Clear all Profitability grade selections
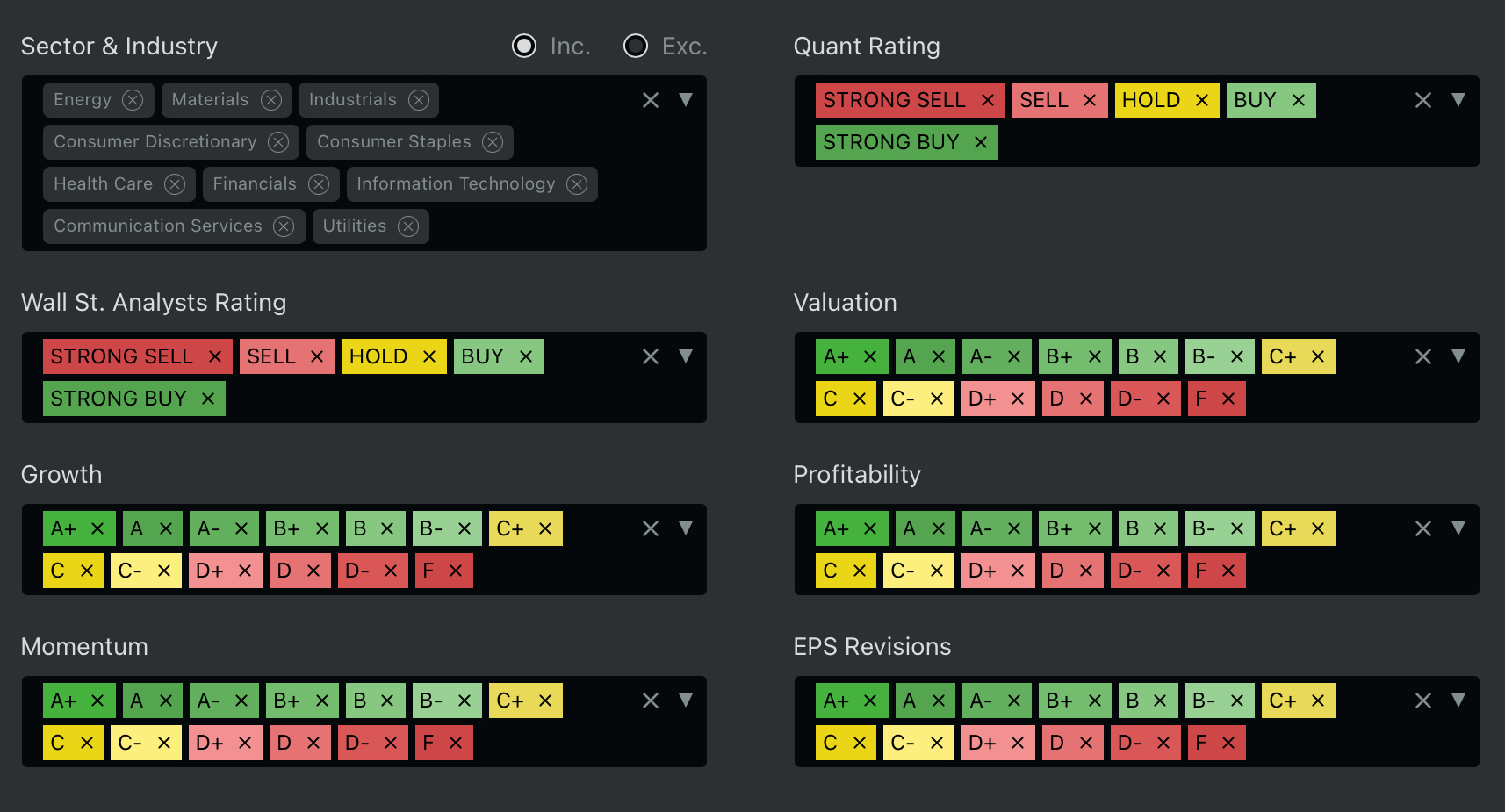Screen dimensions: 1505x812 click(1423, 528)
